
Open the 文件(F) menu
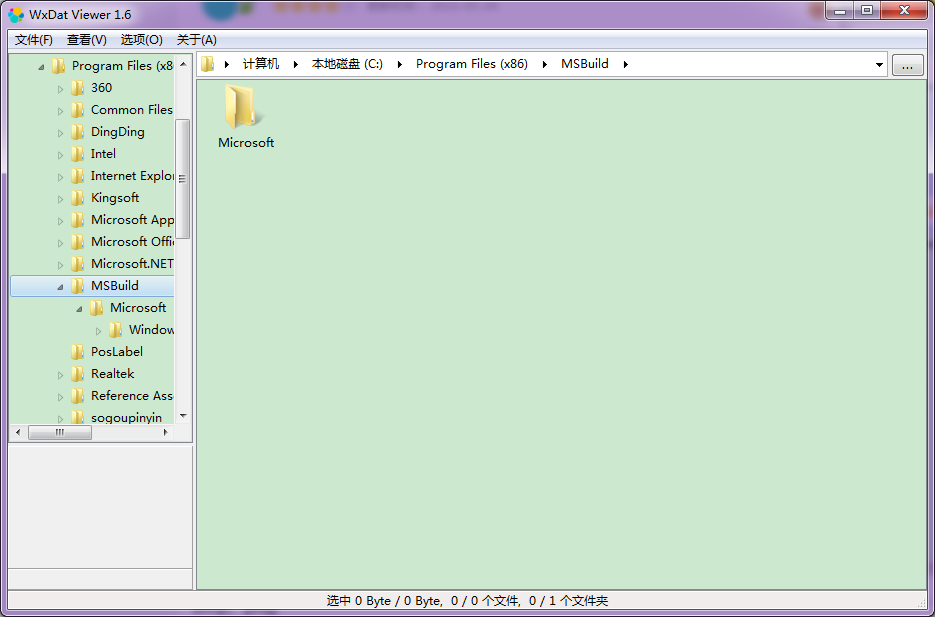click(x=34, y=40)
